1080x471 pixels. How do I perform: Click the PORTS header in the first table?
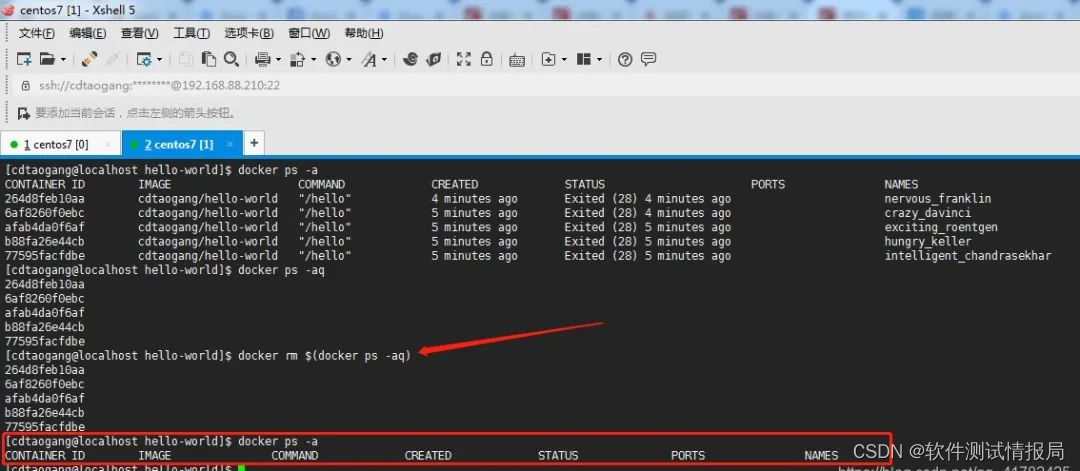tap(768, 184)
